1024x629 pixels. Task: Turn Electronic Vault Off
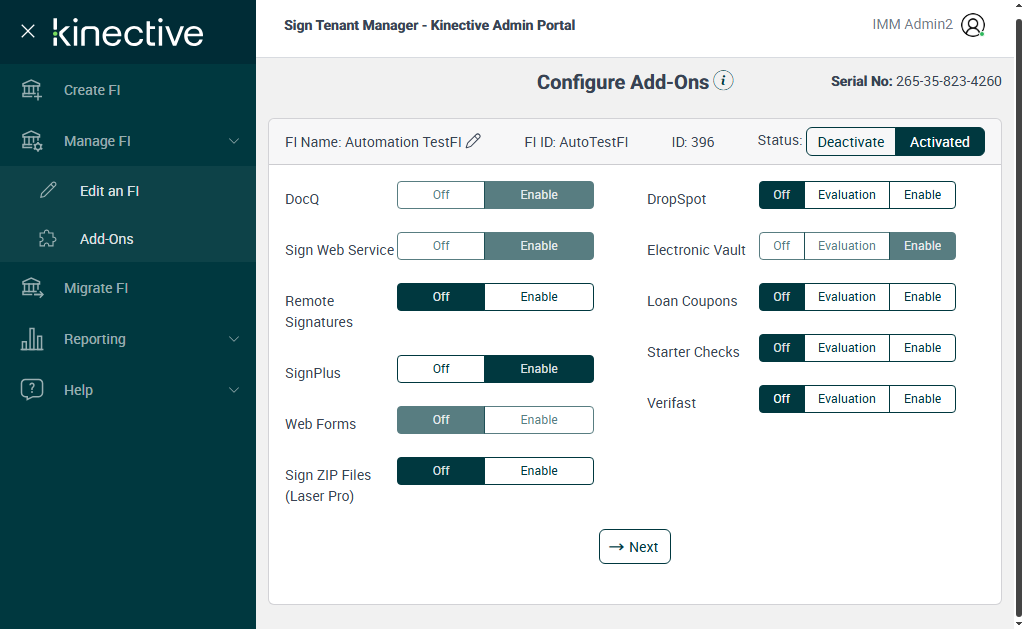(x=782, y=246)
